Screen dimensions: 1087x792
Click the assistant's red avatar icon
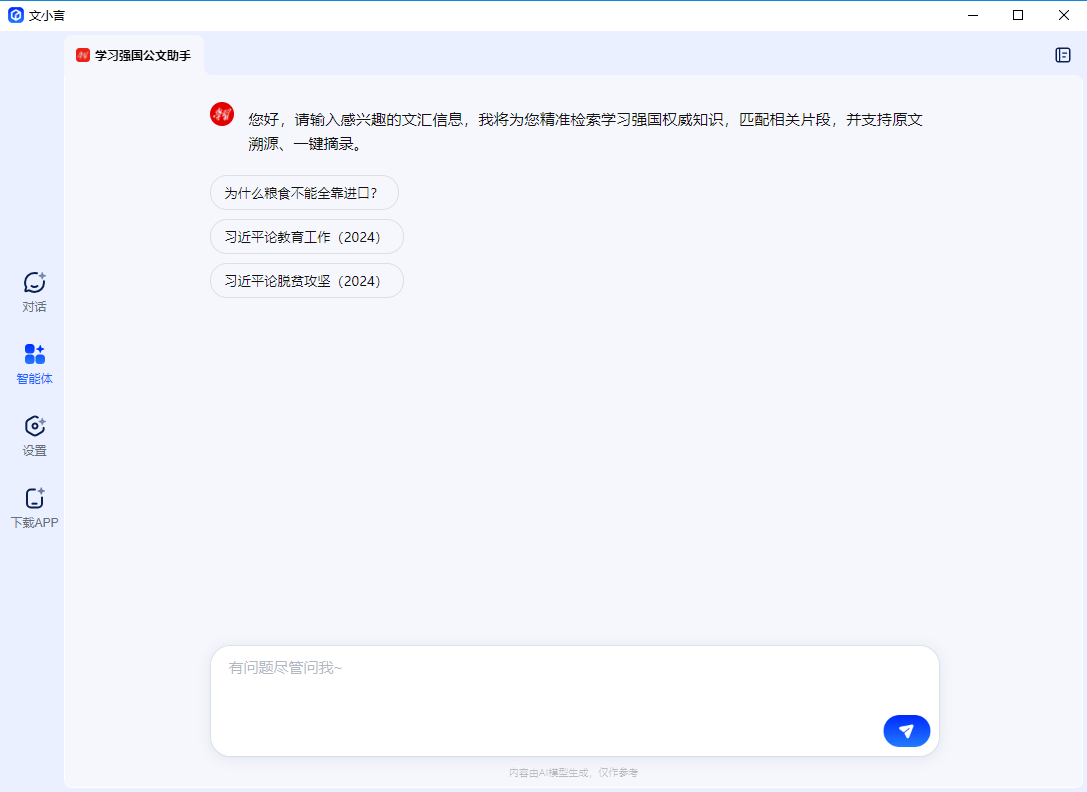pos(221,114)
